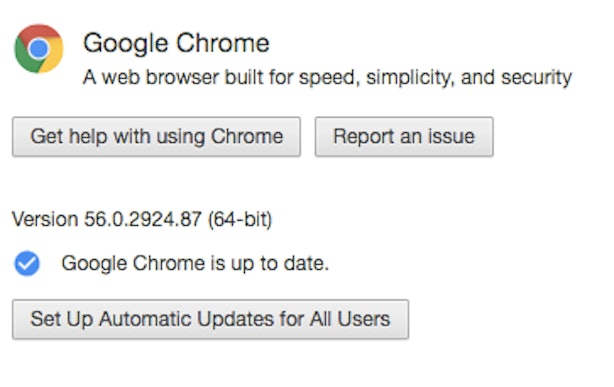Viewport: 614px width, 387px height.
Task: Click the blue checkmark update status icon
Action: pyautogui.click(x=27, y=263)
